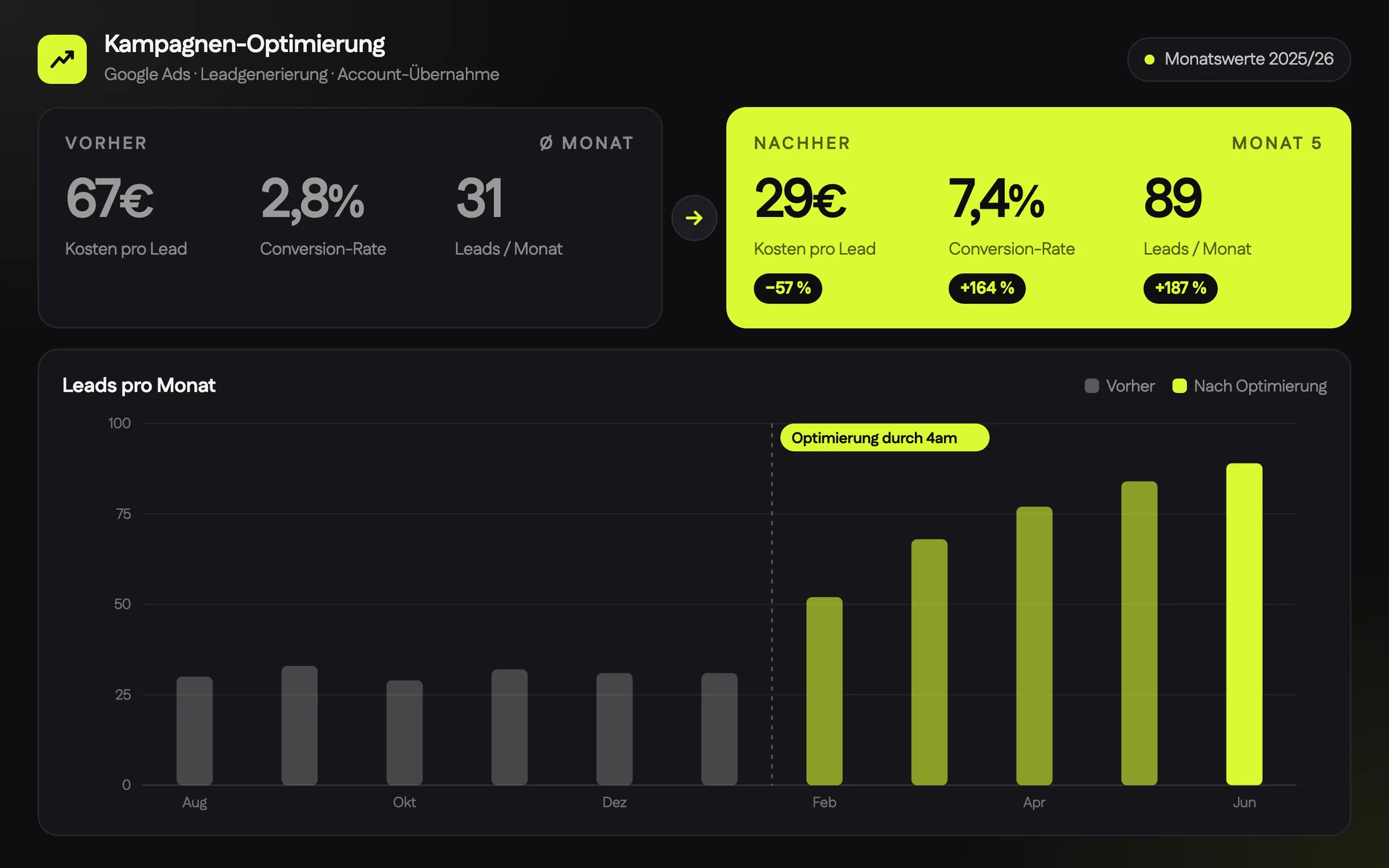Viewport: 1389px width, 868px height.
Task: Click the VORHER heading
Action: (x=106, y=143)
